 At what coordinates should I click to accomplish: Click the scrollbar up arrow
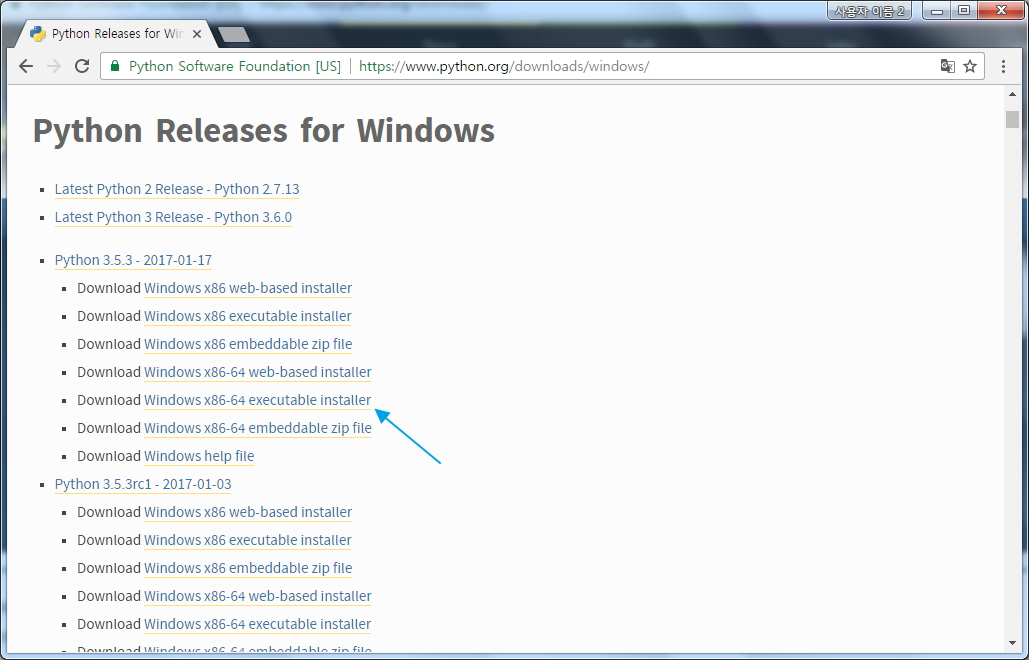tap(1013, 94)
